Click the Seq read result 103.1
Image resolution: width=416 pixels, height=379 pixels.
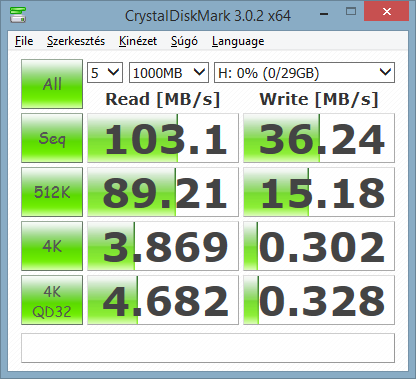(163, 138)
